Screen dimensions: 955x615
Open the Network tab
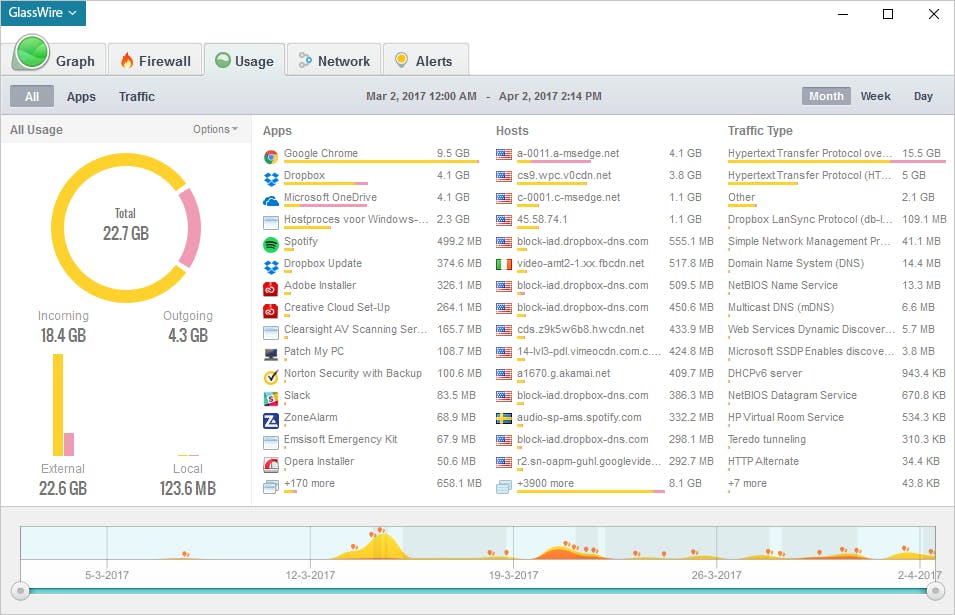[x=334, y=61]
